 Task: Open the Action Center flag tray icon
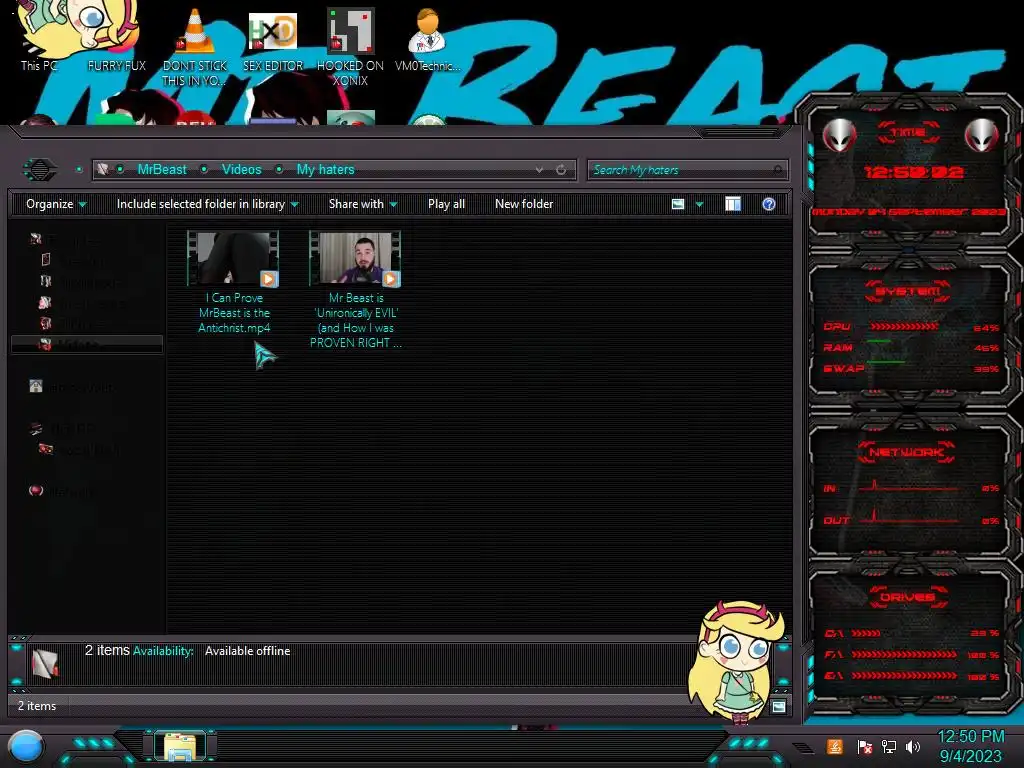[865, 747]
